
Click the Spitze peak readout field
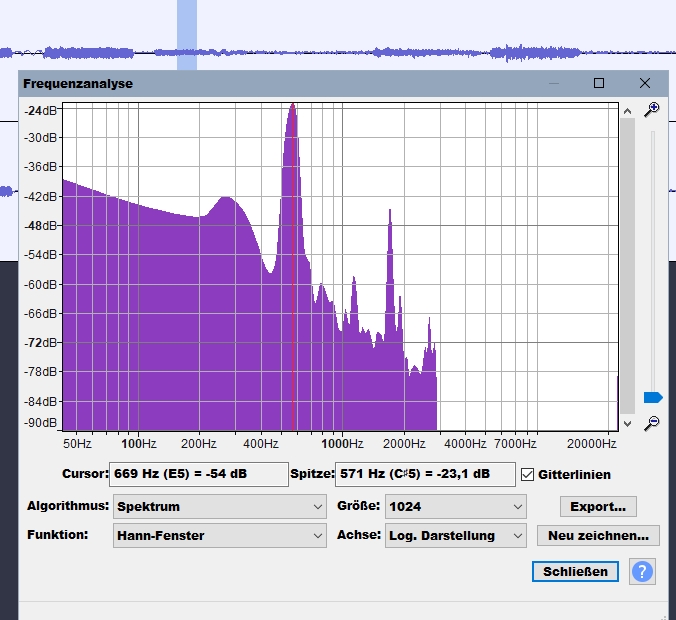point(425,474)
